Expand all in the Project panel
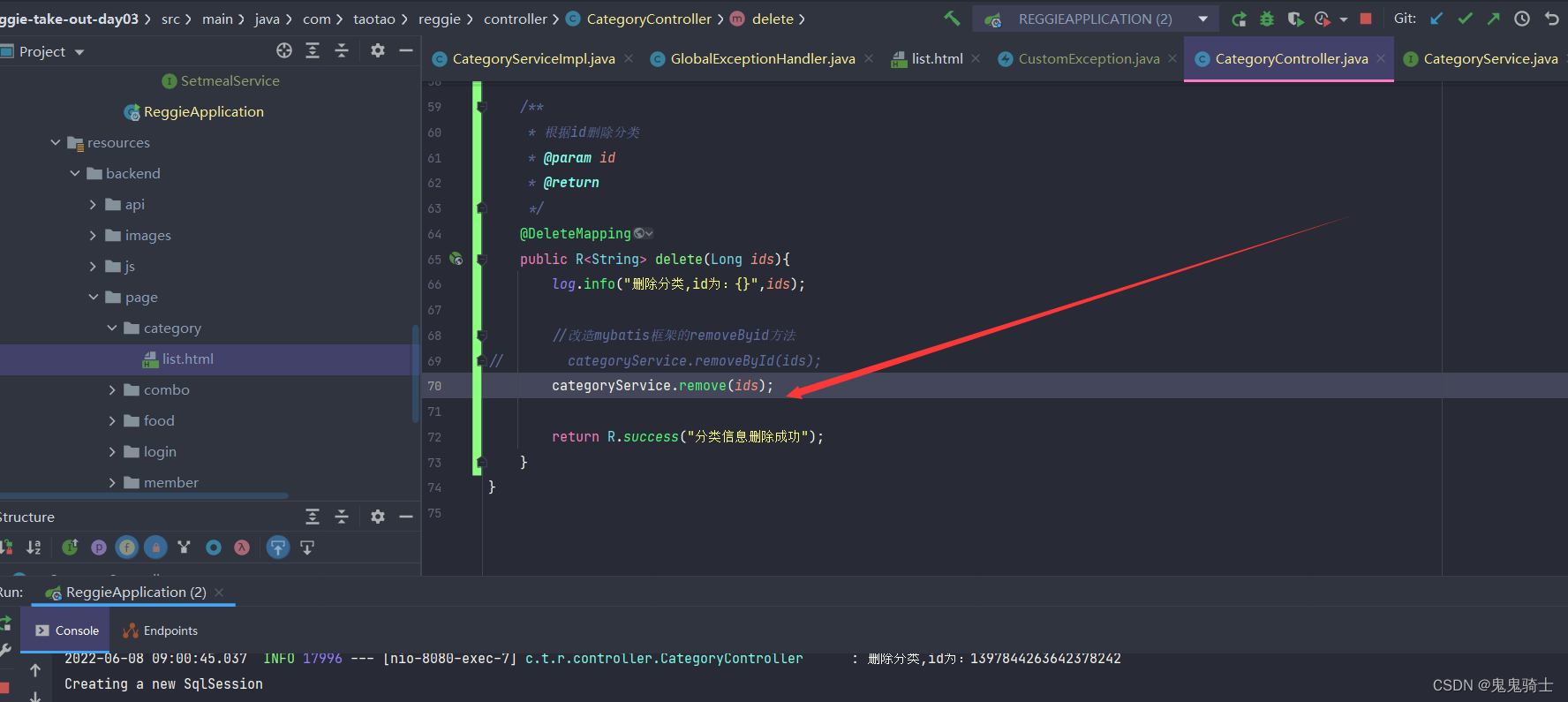The height and width of the screenshot is (702, 1568). click(x=313, y=50)
